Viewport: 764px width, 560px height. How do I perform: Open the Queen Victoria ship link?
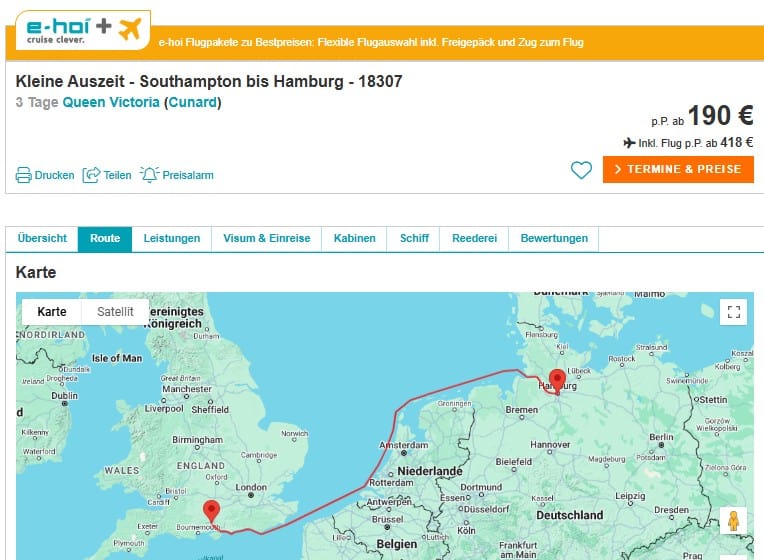coord(111,102)
